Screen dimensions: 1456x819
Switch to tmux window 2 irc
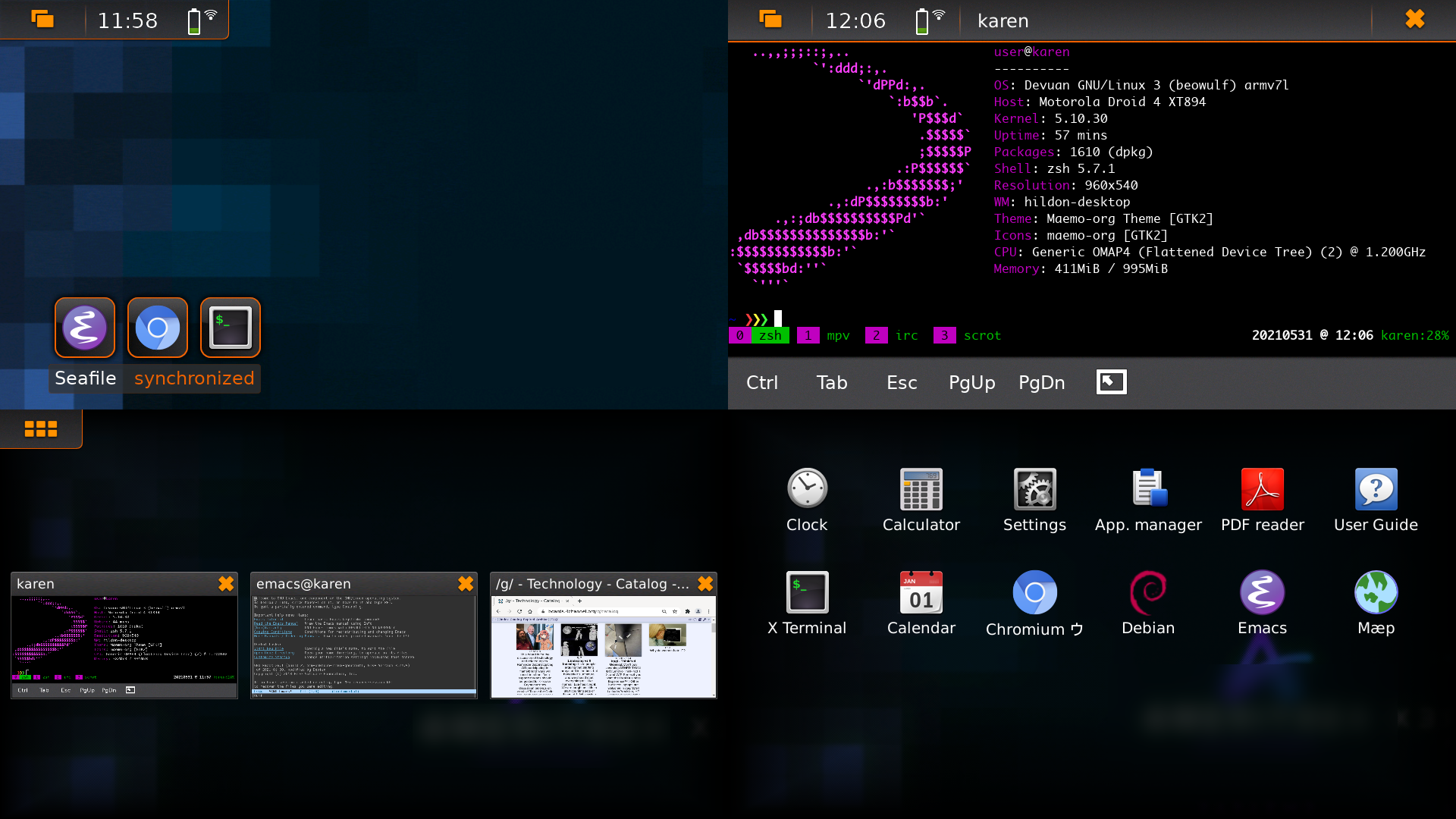pyautogui.click(x=892, y=335)
